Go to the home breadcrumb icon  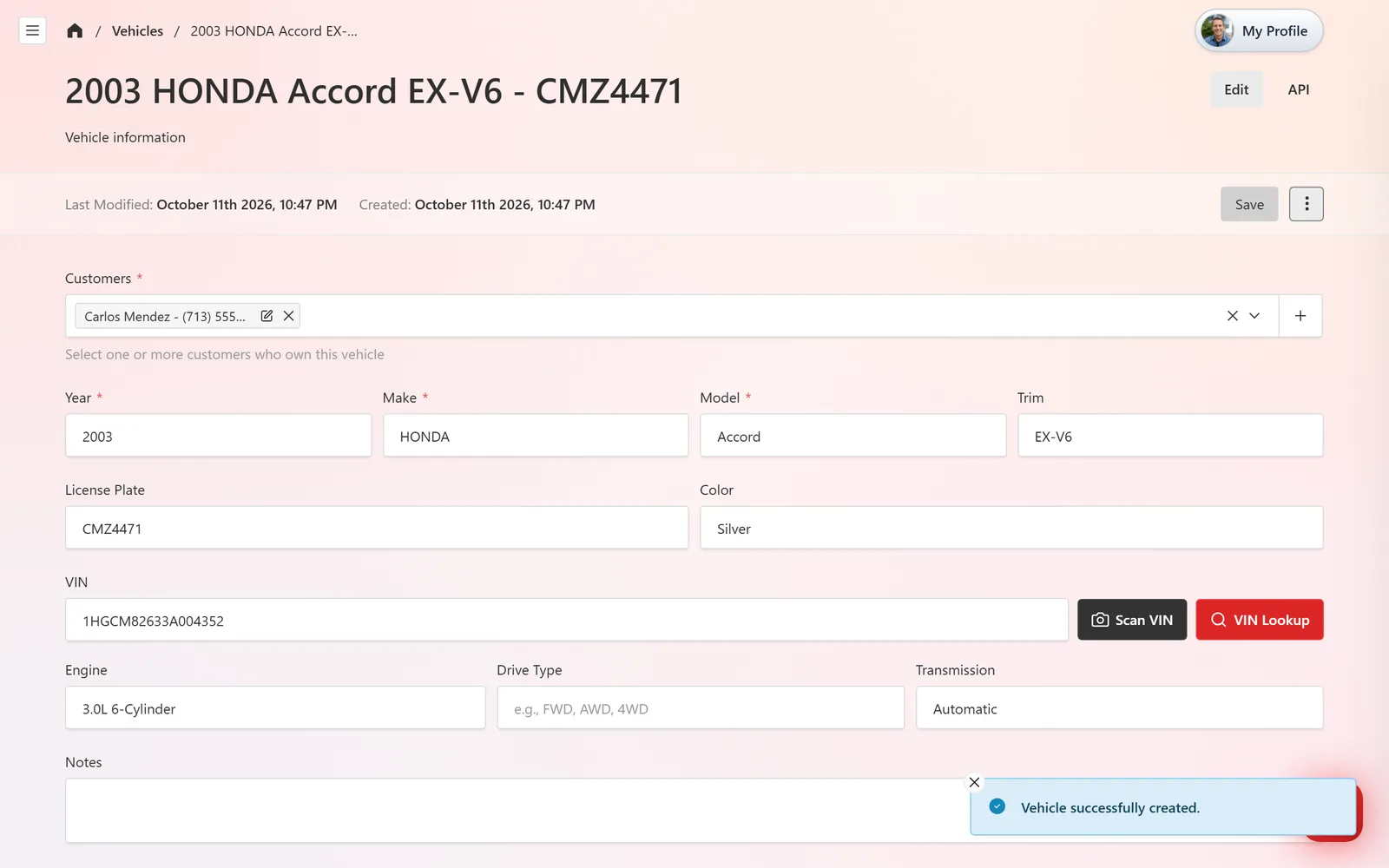(75, 30)
